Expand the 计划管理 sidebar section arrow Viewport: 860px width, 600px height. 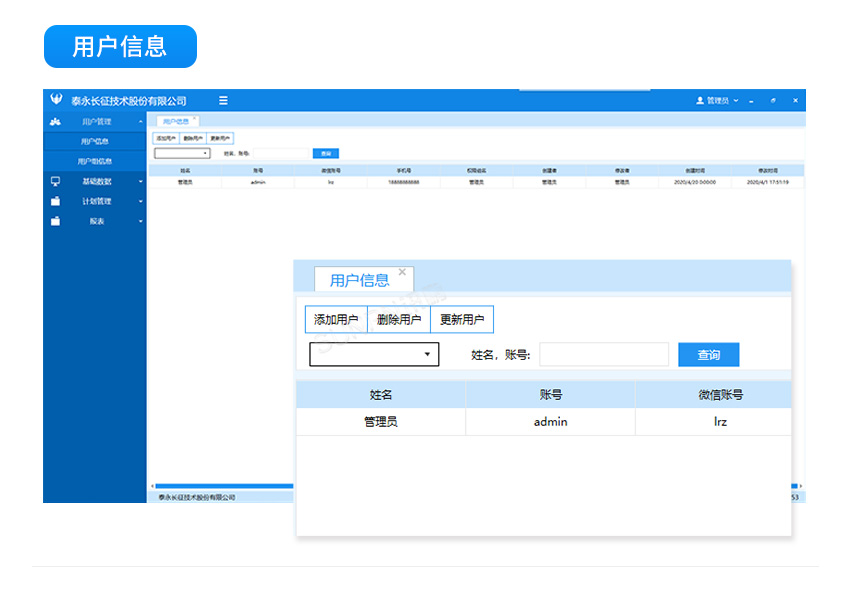pyautogui.click(x=140, y=201)
